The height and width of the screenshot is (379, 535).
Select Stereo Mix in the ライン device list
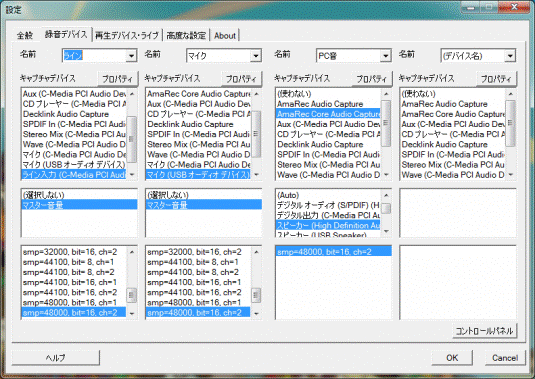coord(74,134)
